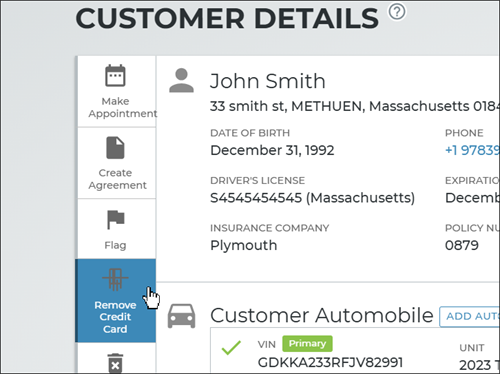Call the +1 978 phone number link

(x=472, y=150)
